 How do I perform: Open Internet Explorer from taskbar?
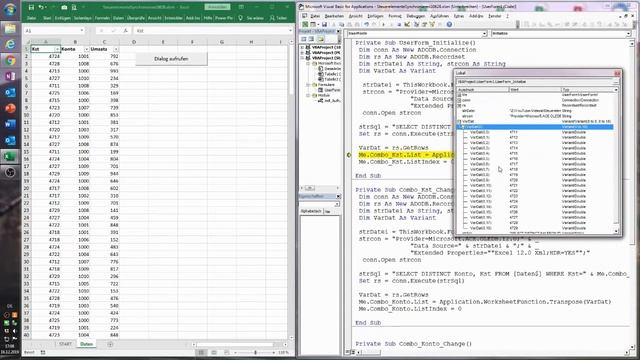(x=10, y=44)
